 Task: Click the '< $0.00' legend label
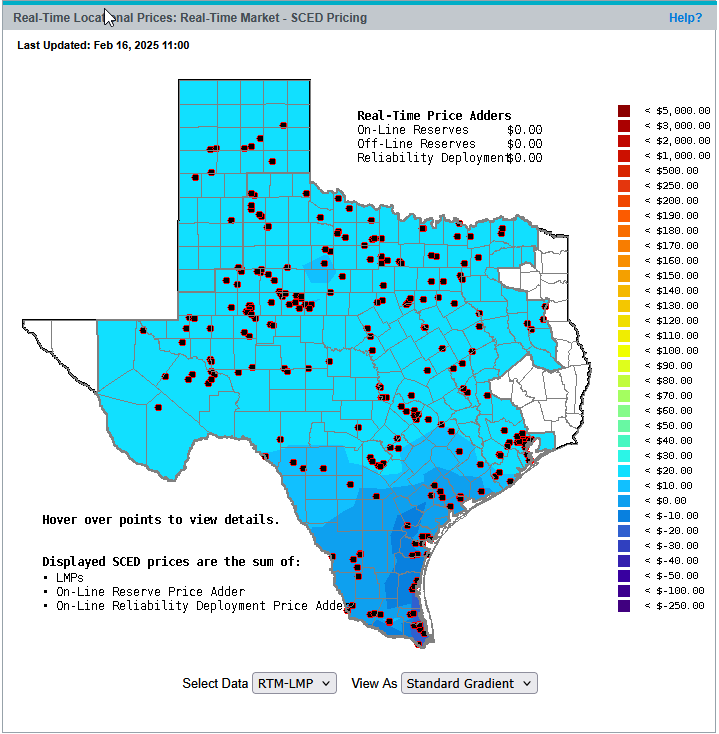click(x=665, y=500)
